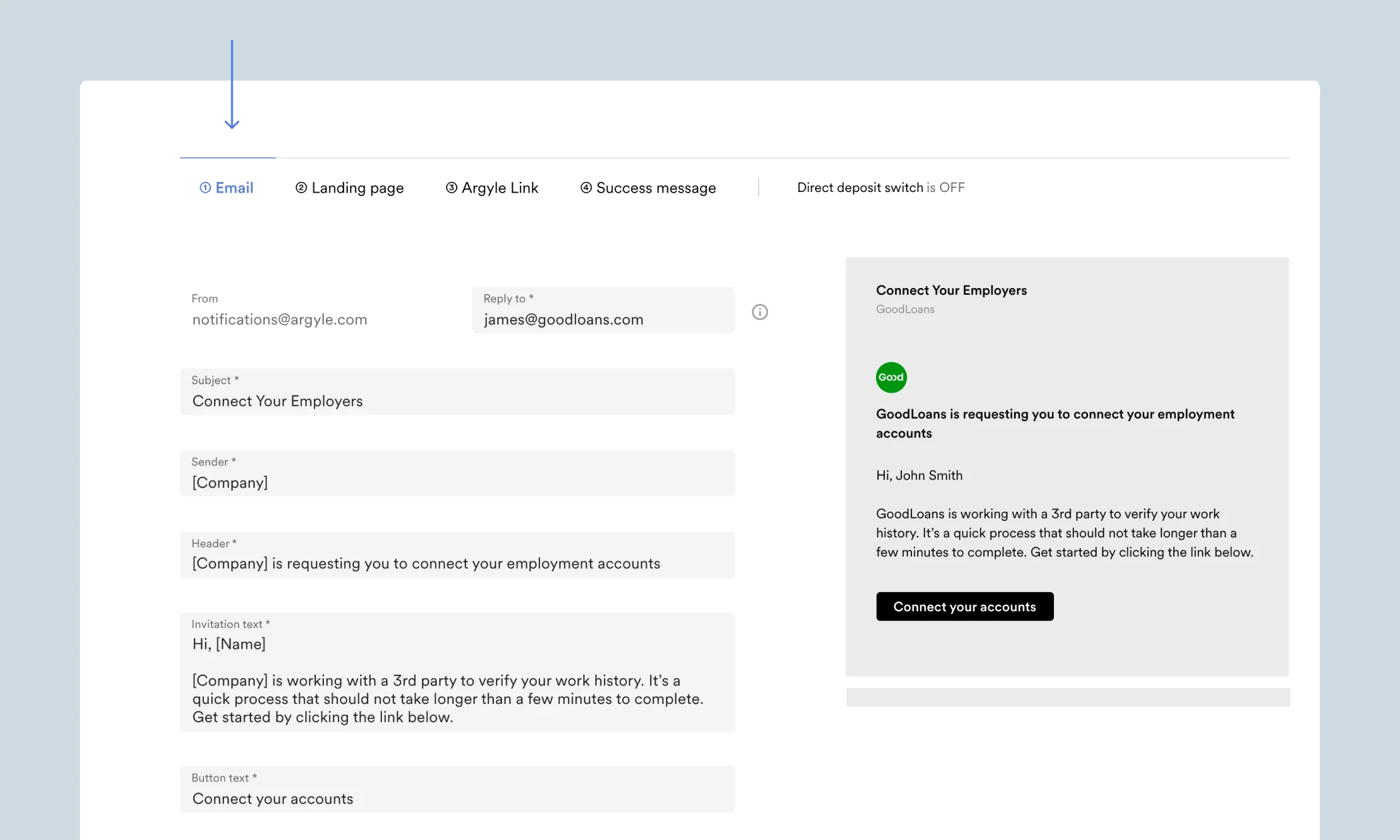Click the Direct deposit switch is OFF status
The image size is (1400, 840).
(x=881, y=188)
